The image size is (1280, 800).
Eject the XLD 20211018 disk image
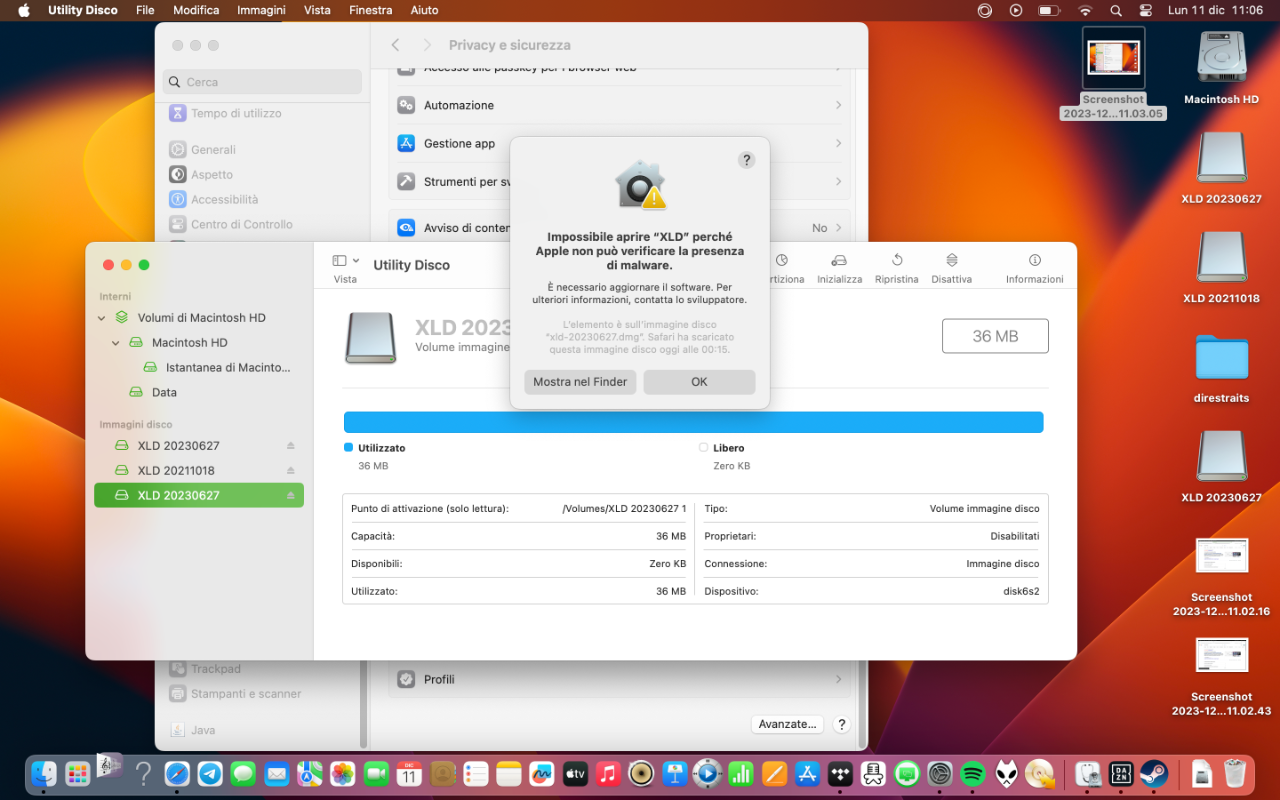(x=291, y=471)
